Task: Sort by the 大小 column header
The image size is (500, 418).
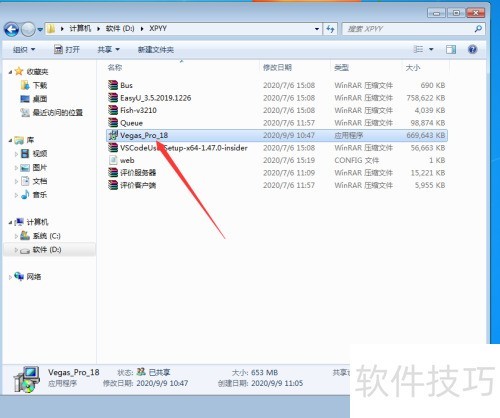Action: pos(413,68)
